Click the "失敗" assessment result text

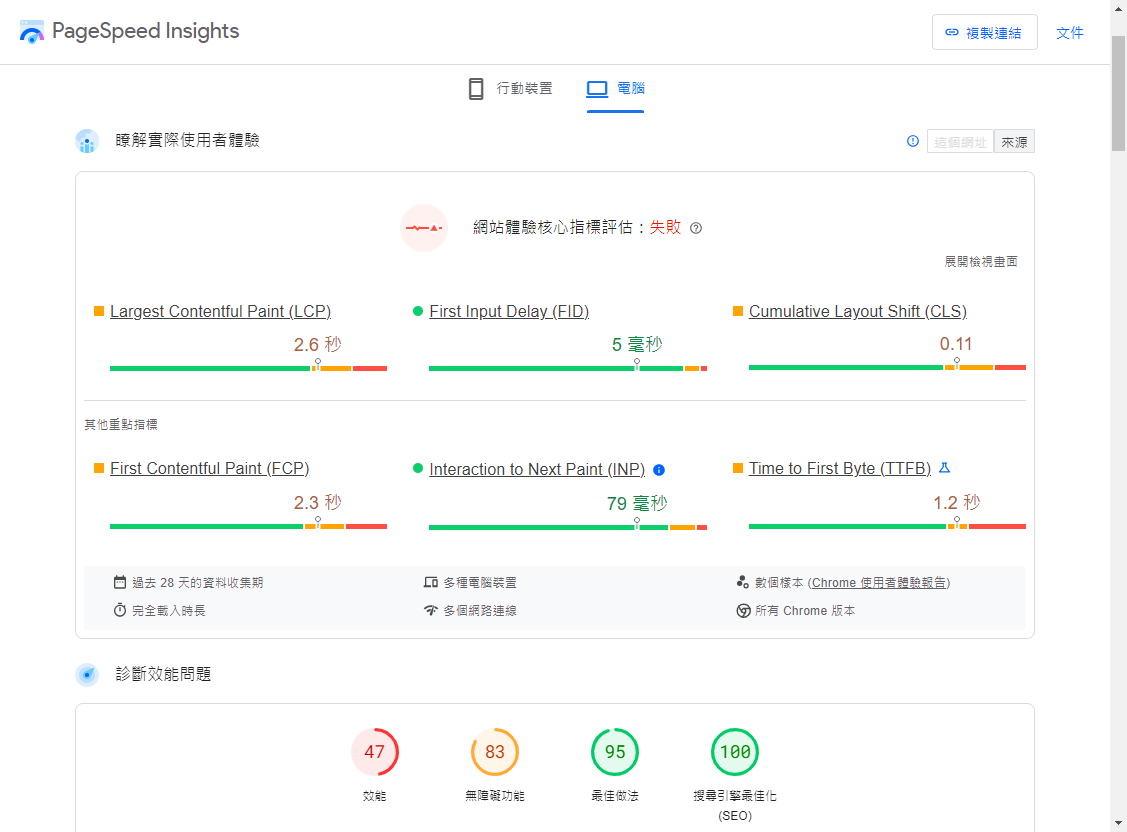pyautogui.click(x=665, y=228)
